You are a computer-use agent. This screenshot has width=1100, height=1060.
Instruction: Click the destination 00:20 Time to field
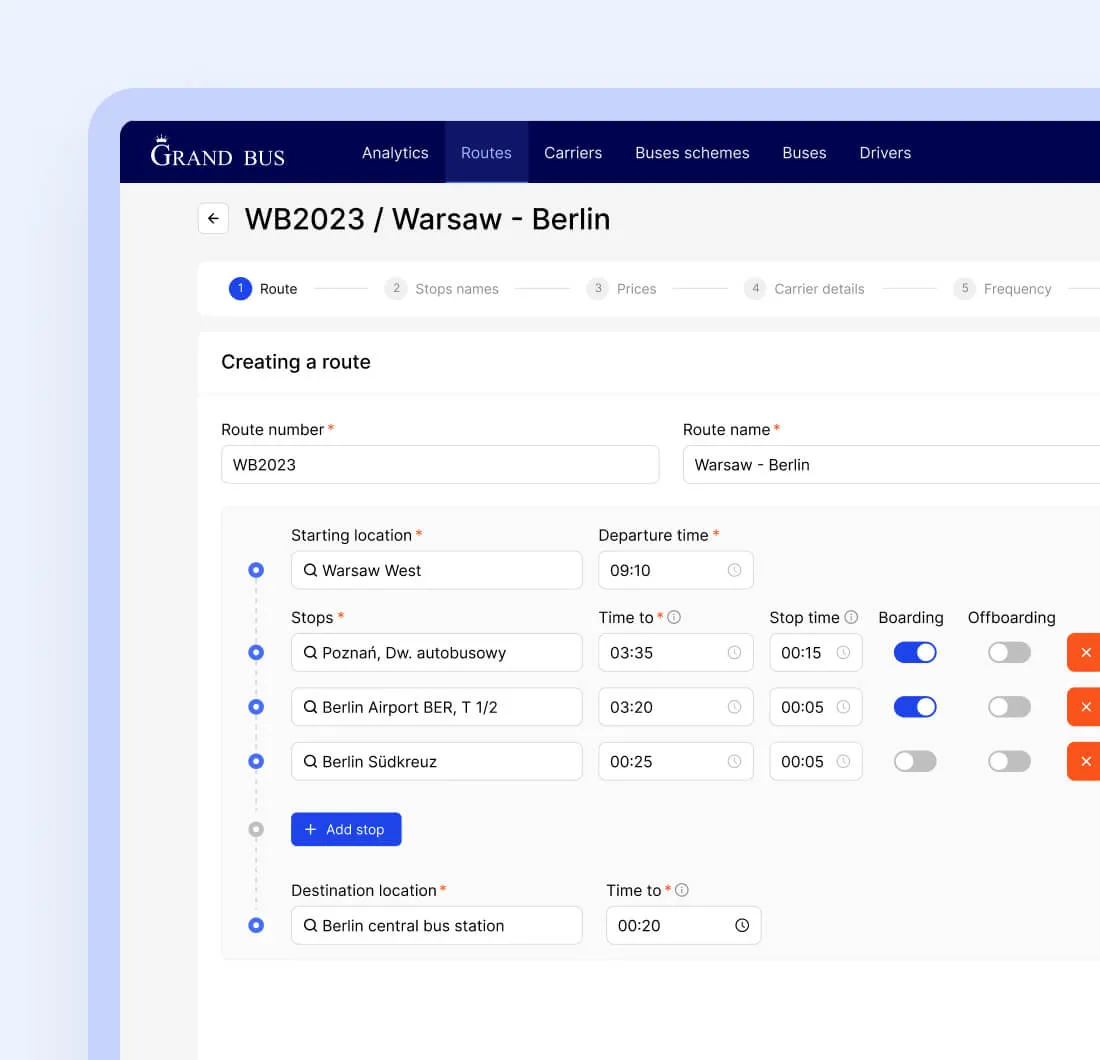click(x=683, y=925)
